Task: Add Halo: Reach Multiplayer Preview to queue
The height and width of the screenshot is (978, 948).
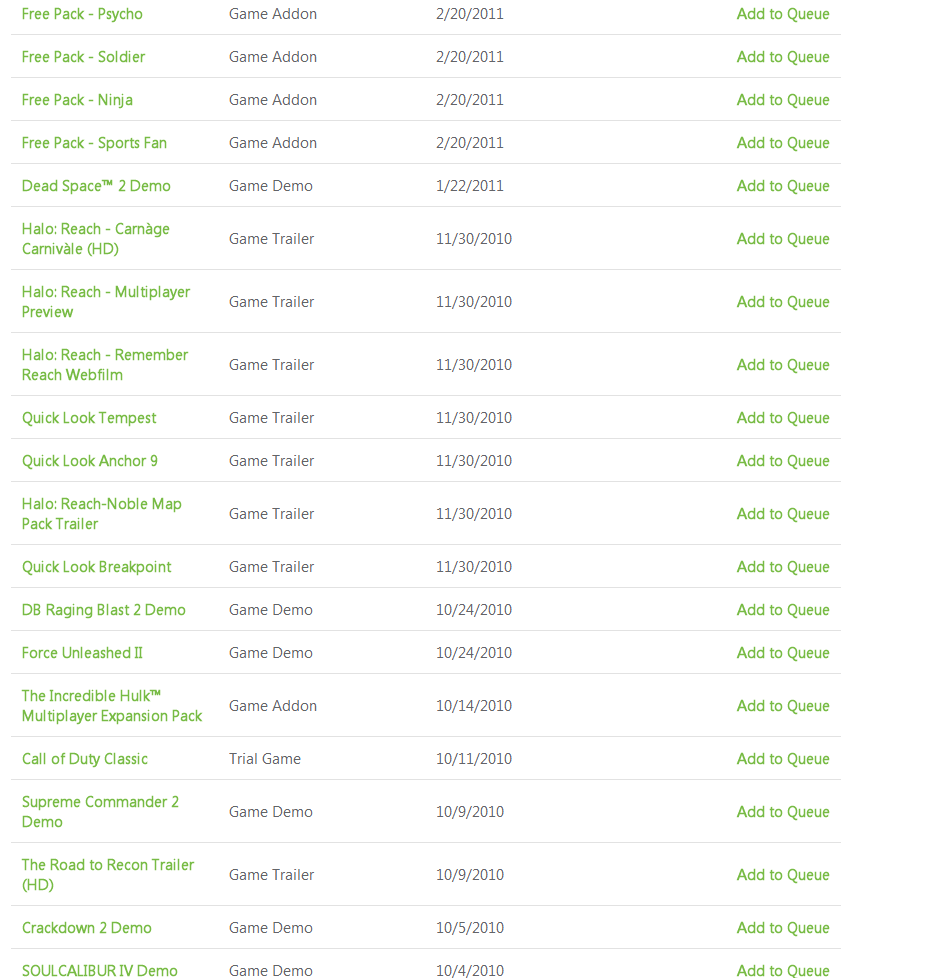Action: [783, 302]
